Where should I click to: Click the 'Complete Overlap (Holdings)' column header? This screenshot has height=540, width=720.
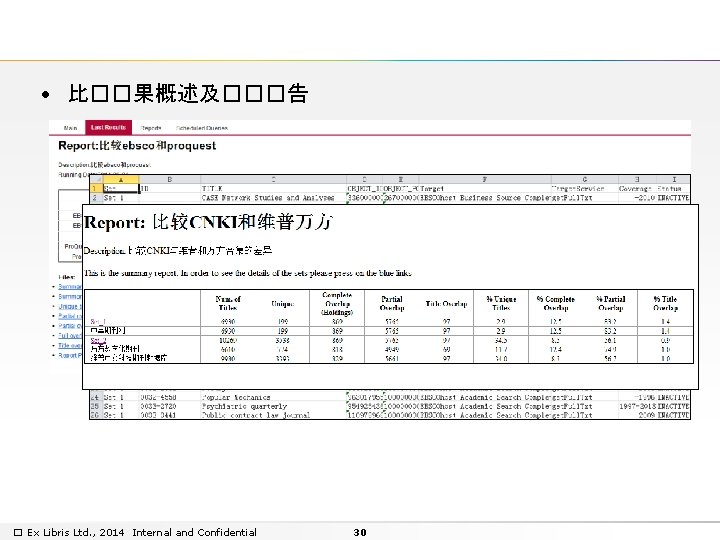coord(338,304)
